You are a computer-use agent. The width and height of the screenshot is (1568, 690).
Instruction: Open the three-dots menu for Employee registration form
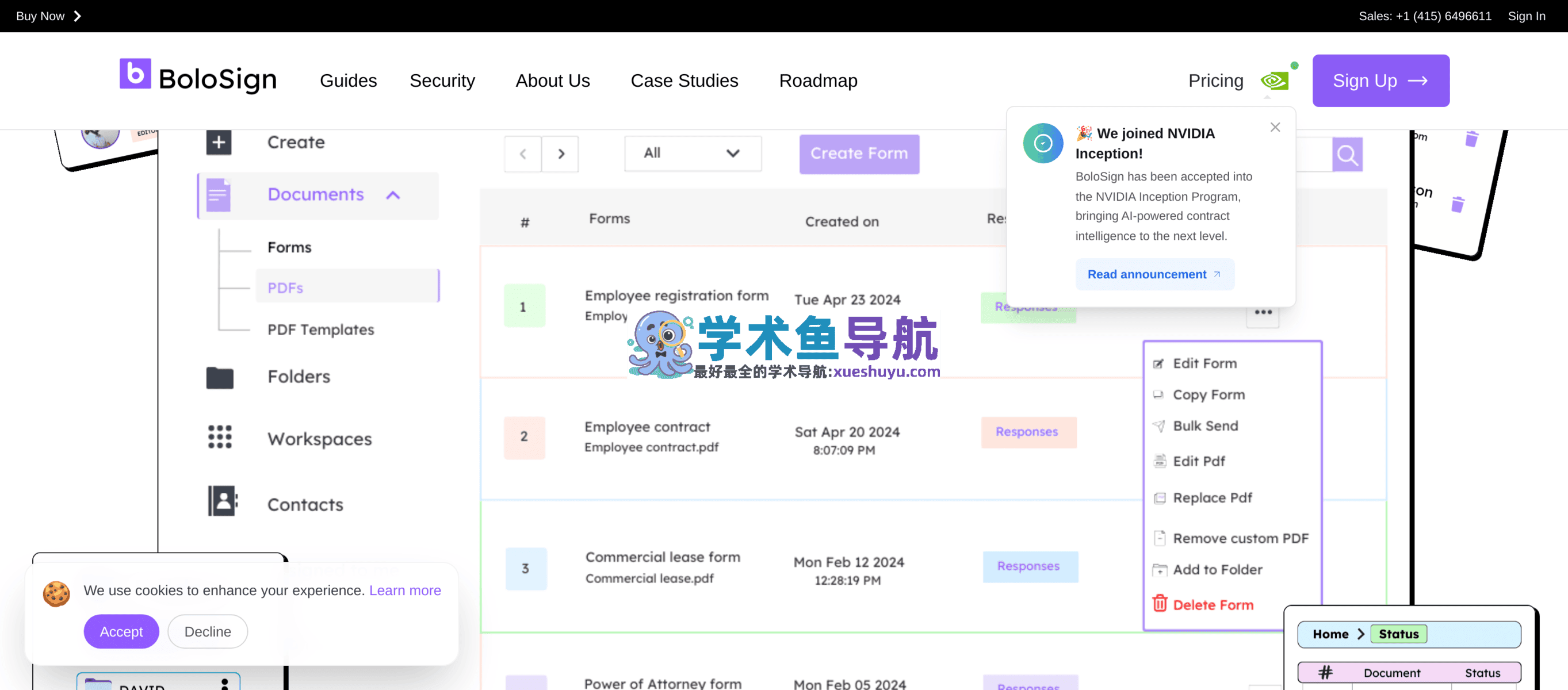(x=1263, y=312)
